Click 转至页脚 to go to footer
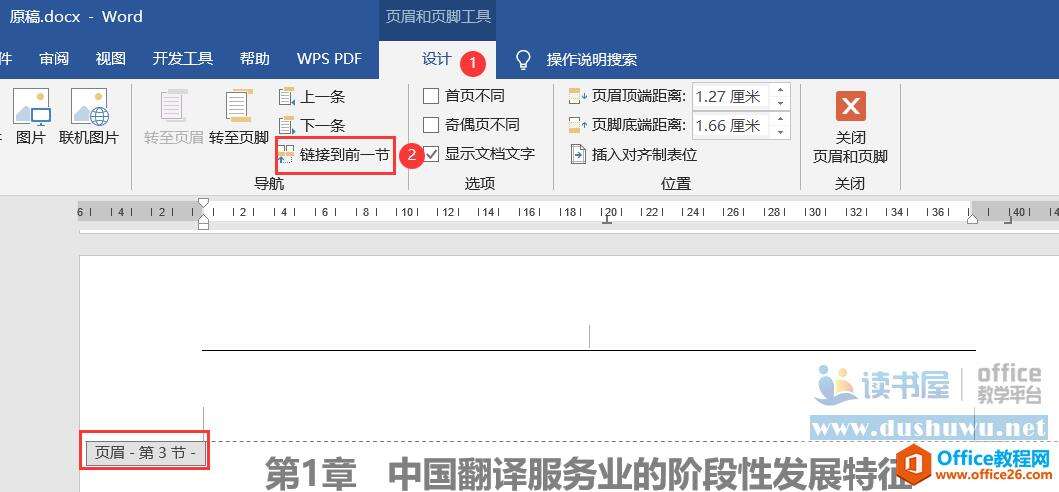 (238, 116)
